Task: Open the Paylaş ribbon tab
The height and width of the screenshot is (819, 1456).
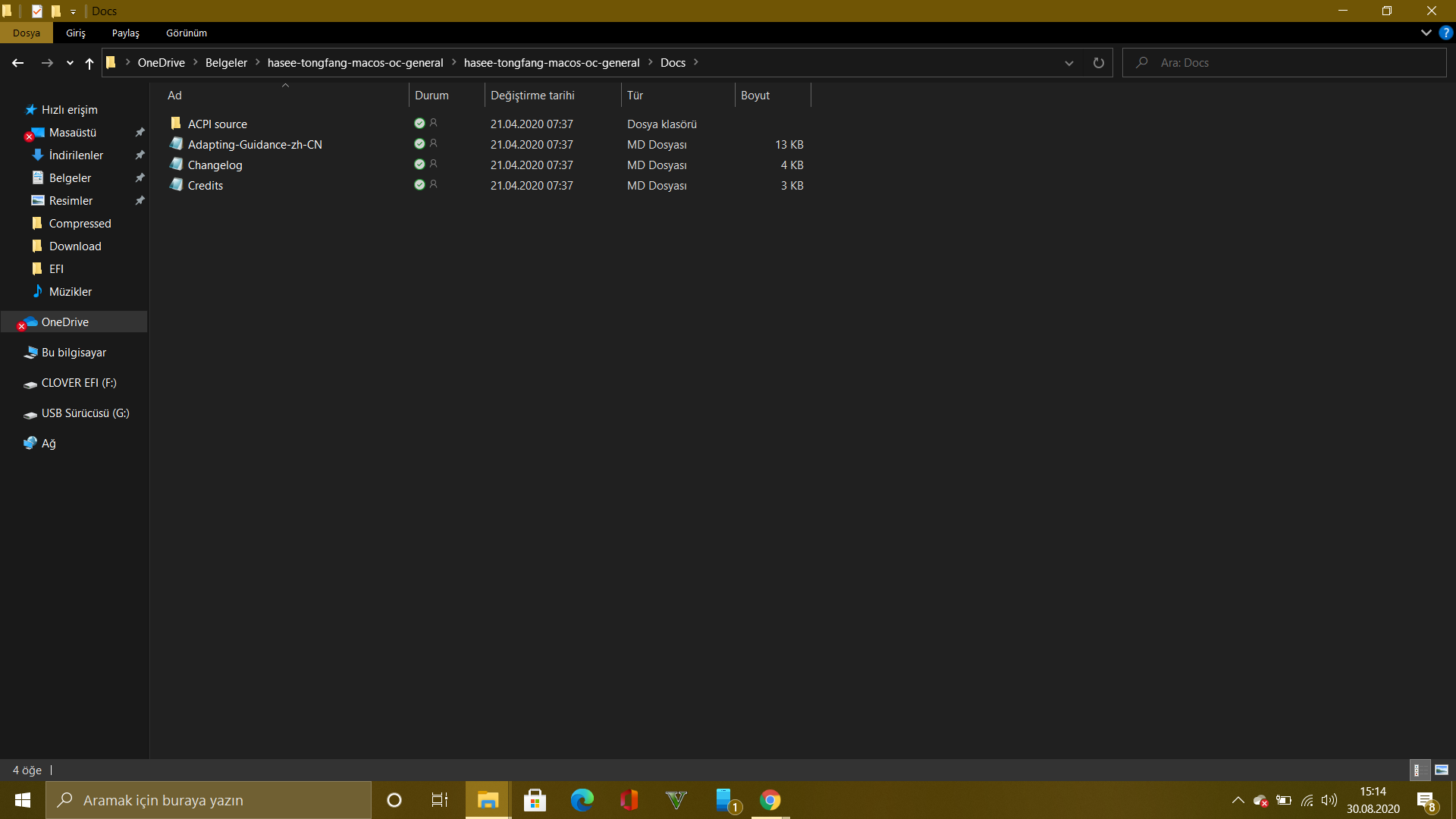Action: click(126, 33)
